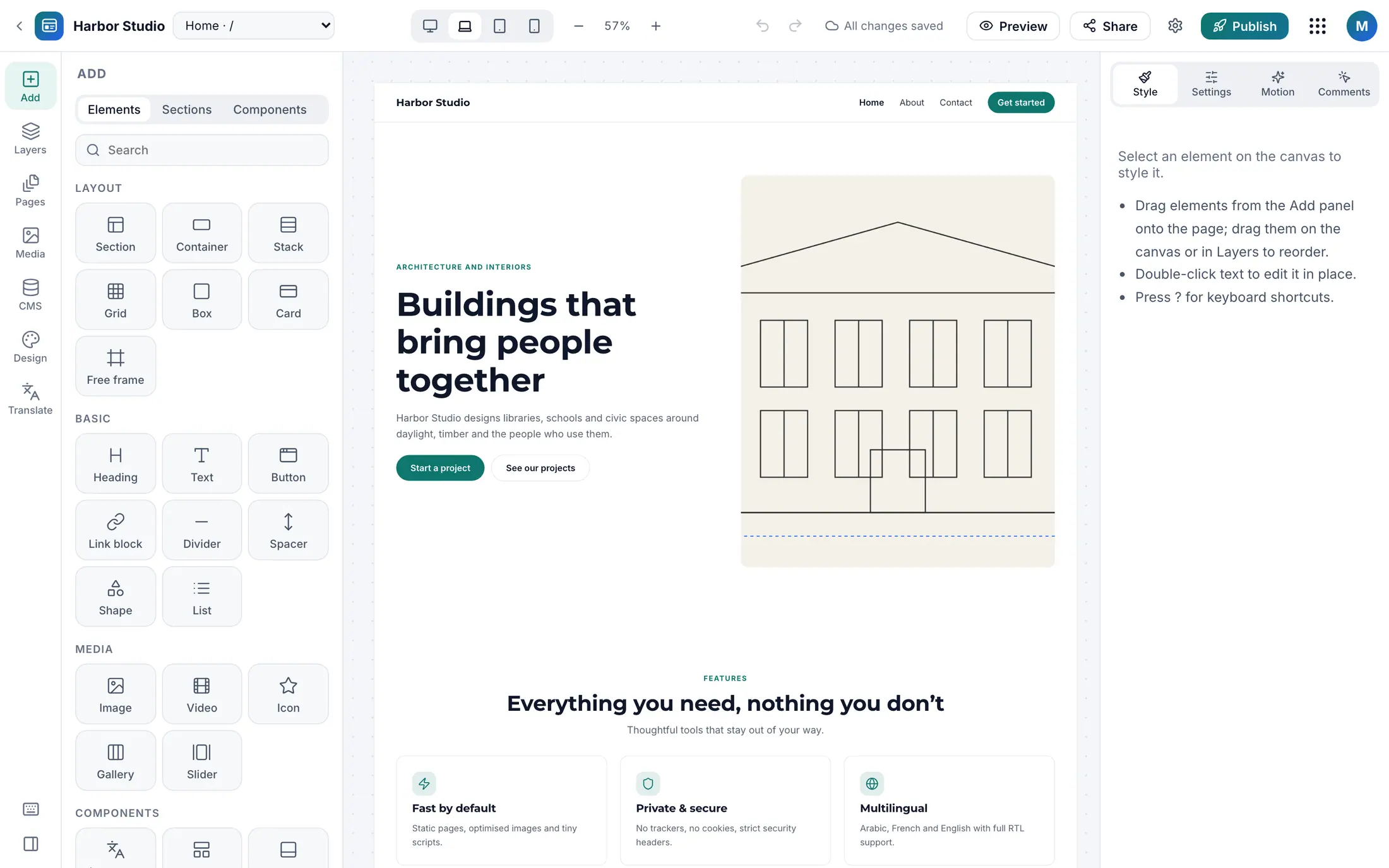Focus the element Search field

[202, 150]
